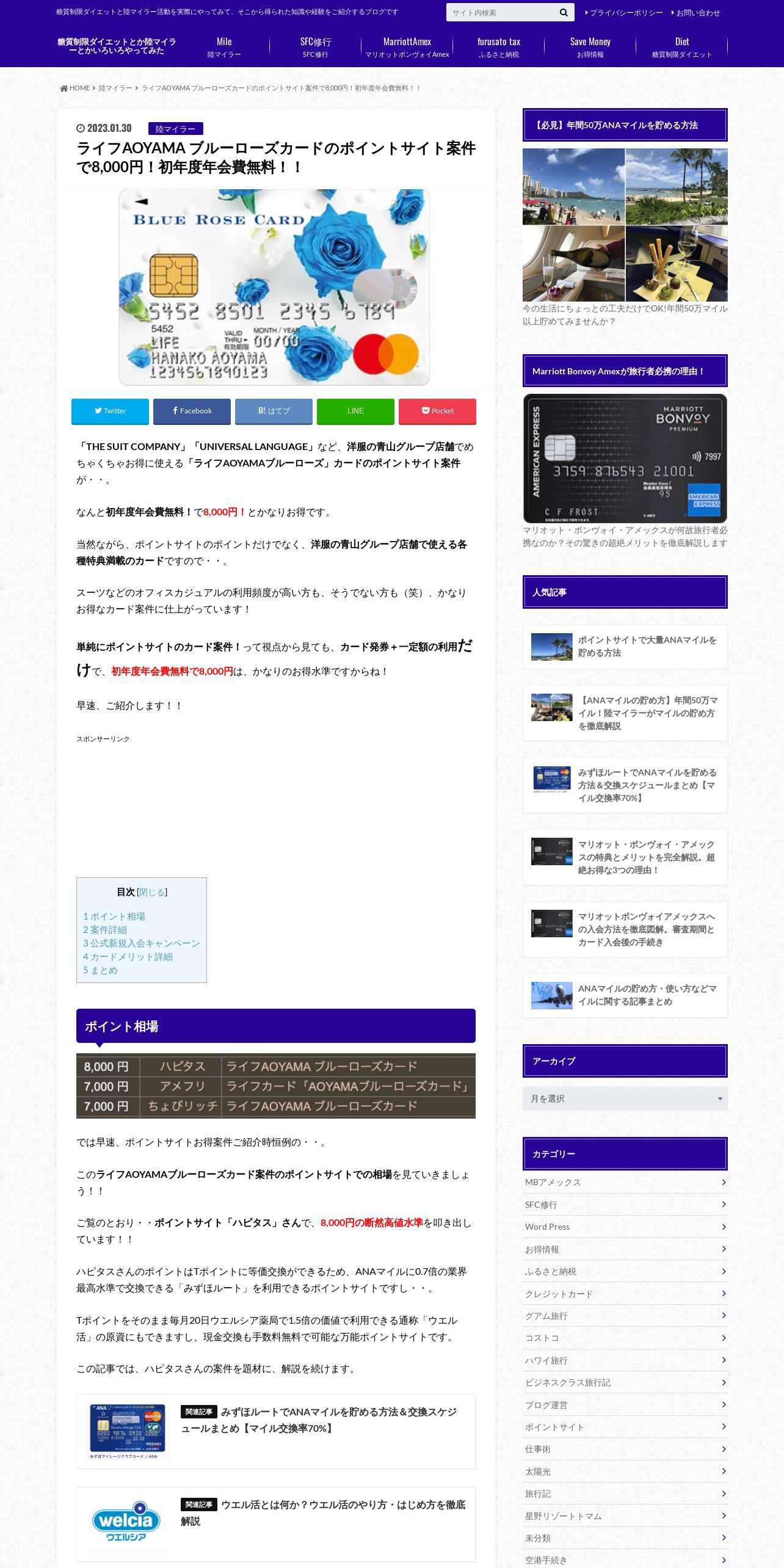Open the SFC修行 menu item
This screenshot has width=784, height=1568.
point(316,47)
